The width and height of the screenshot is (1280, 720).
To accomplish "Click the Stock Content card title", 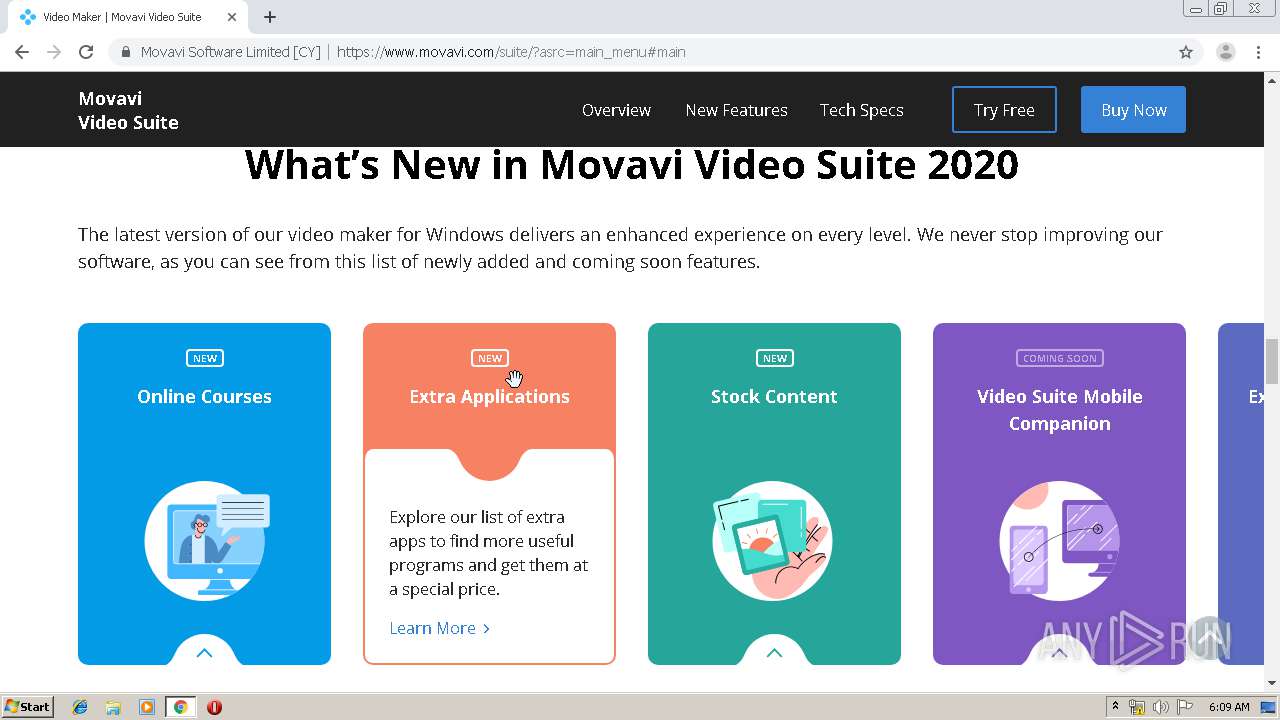I will click(x=774, y=396).
